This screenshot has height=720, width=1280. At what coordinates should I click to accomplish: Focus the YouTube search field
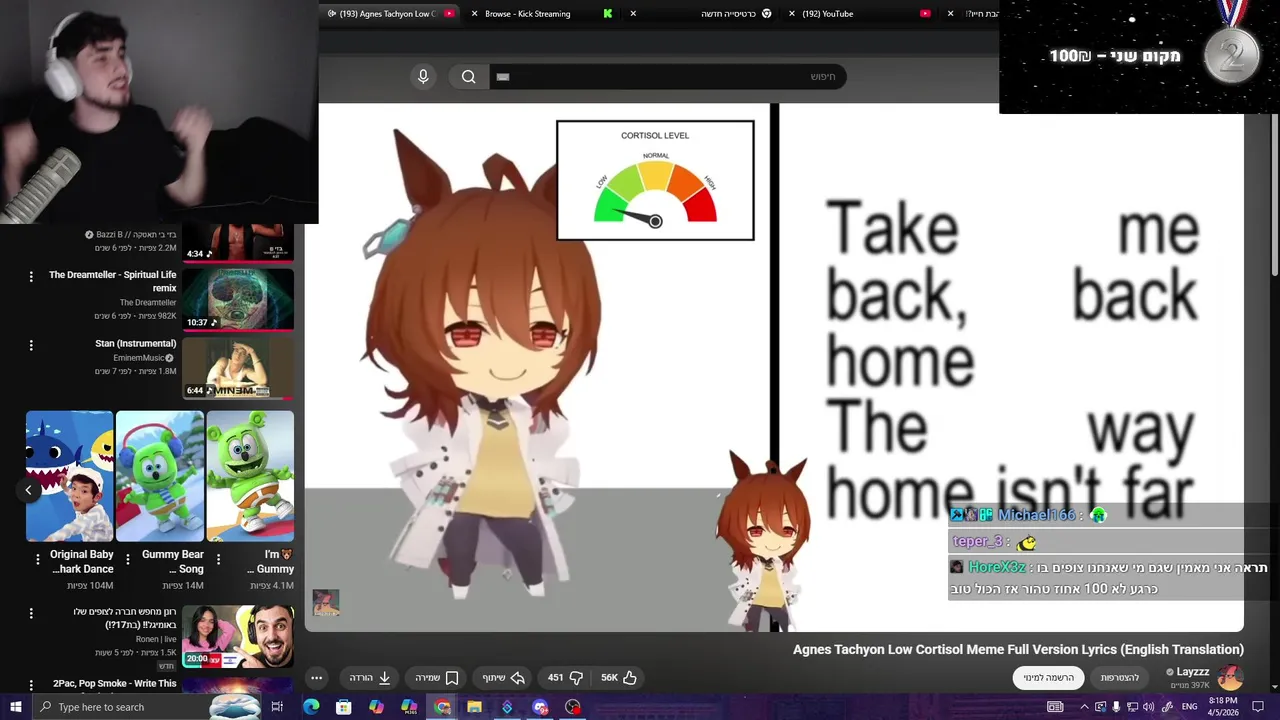(x=667, y=77)
